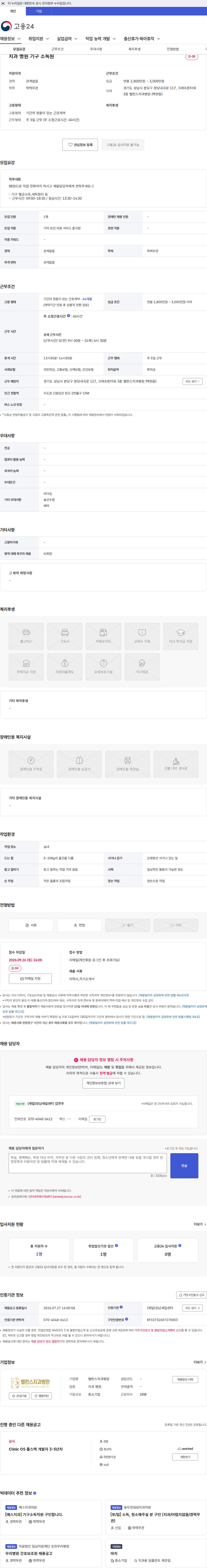207x1568 pixels.
Task: Click the 관심정보 등록 button
Action: (x=80, y=145)
